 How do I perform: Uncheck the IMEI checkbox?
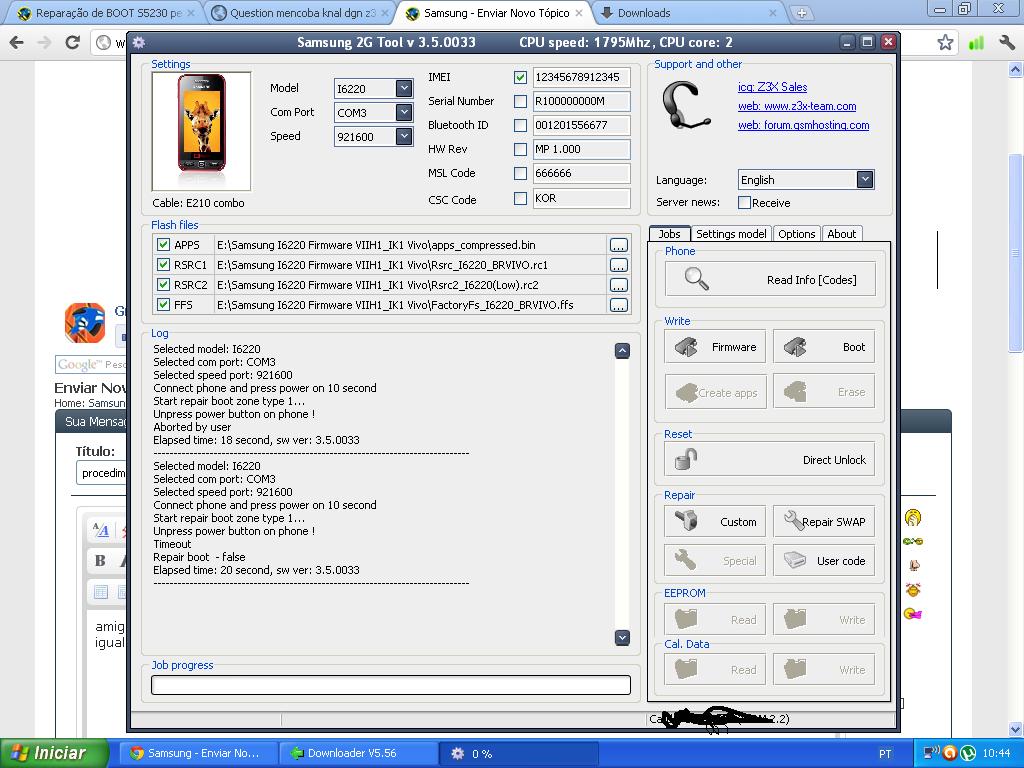pyautogui.click(x=520, y=77)
